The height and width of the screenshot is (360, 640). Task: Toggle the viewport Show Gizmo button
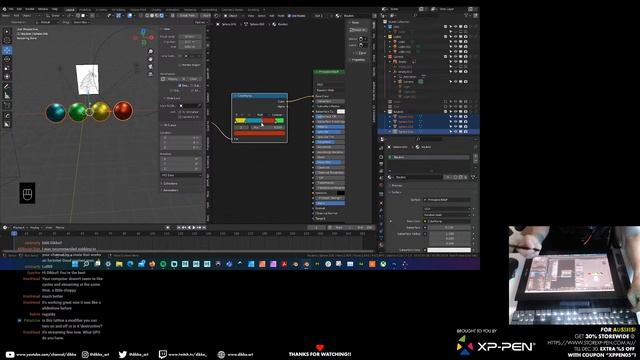coord(119,16)
